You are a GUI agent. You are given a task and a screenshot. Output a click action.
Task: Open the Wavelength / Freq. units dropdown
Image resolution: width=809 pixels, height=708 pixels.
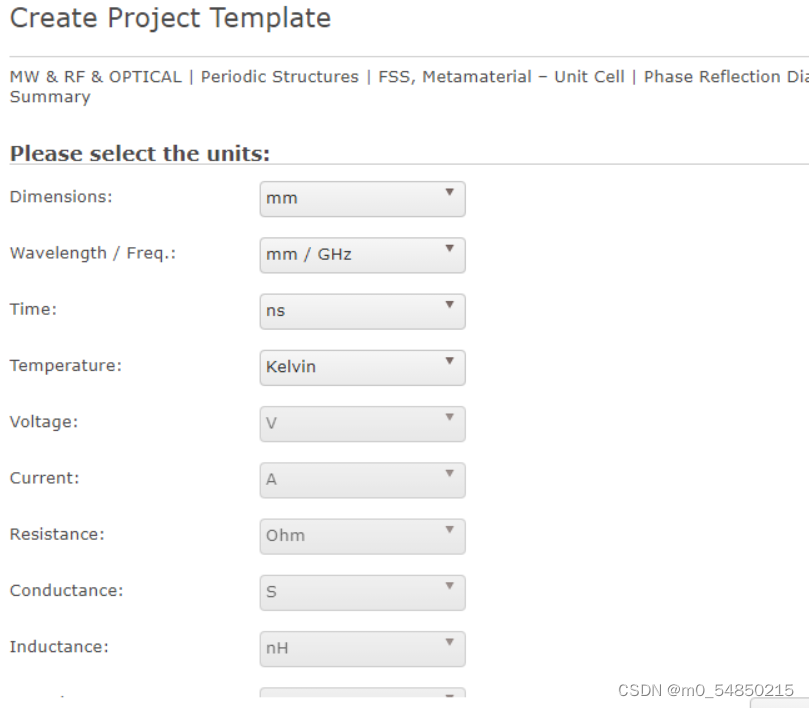[361, 254]
